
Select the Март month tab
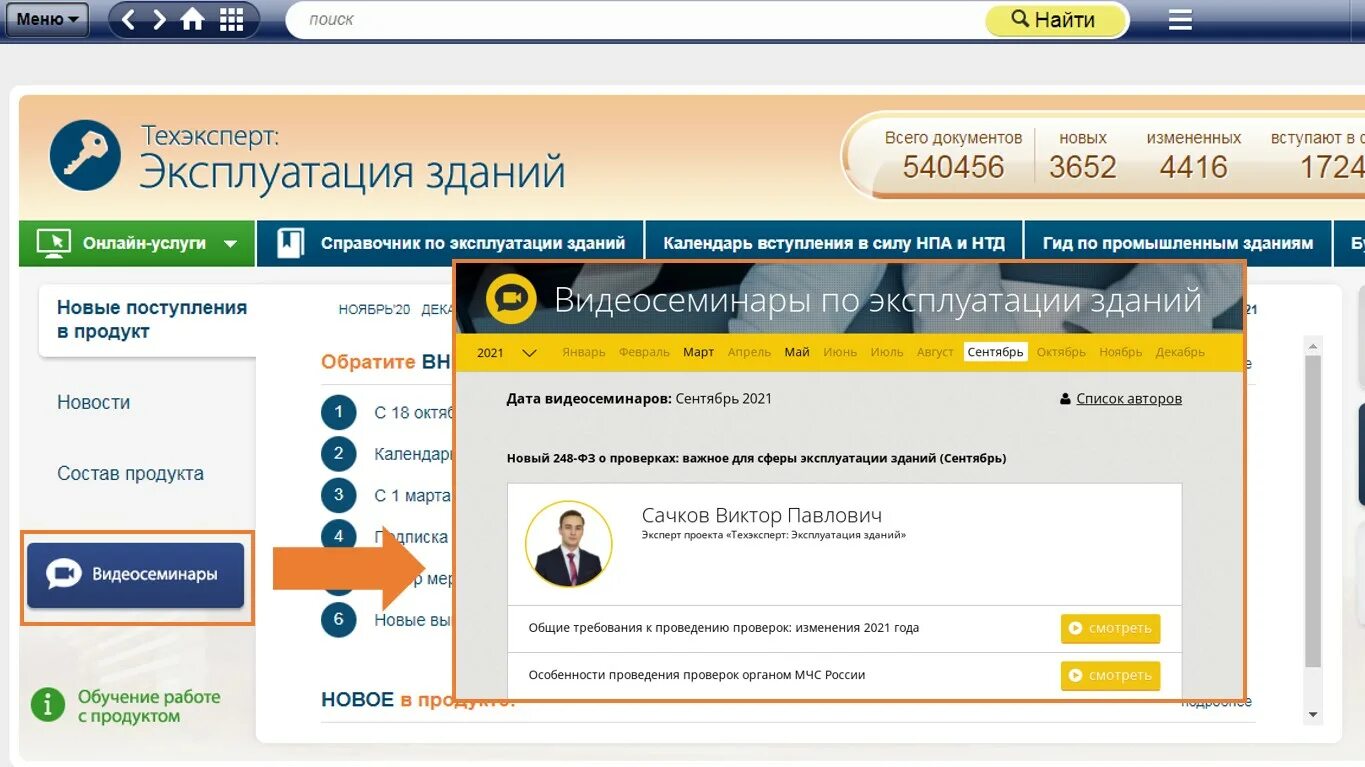tap(698, 352)
